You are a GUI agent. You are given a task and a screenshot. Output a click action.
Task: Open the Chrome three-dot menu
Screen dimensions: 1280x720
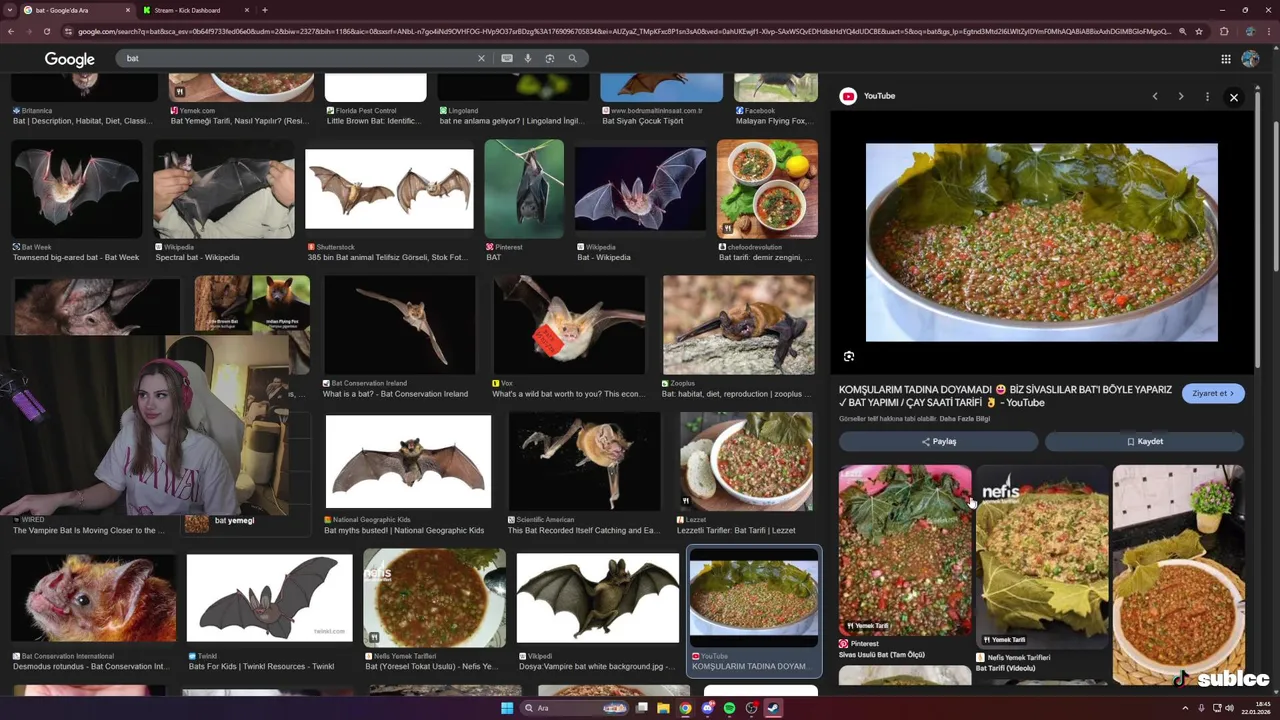click(1269, 31)
